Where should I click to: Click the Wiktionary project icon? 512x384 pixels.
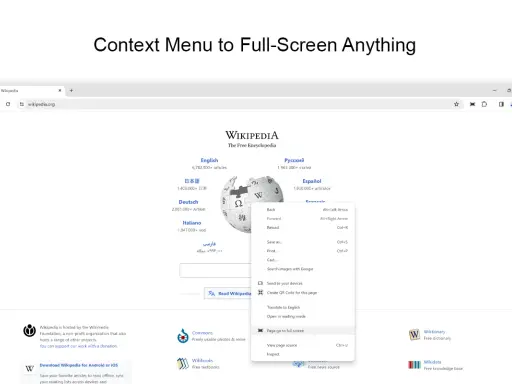tap(414, 335)
